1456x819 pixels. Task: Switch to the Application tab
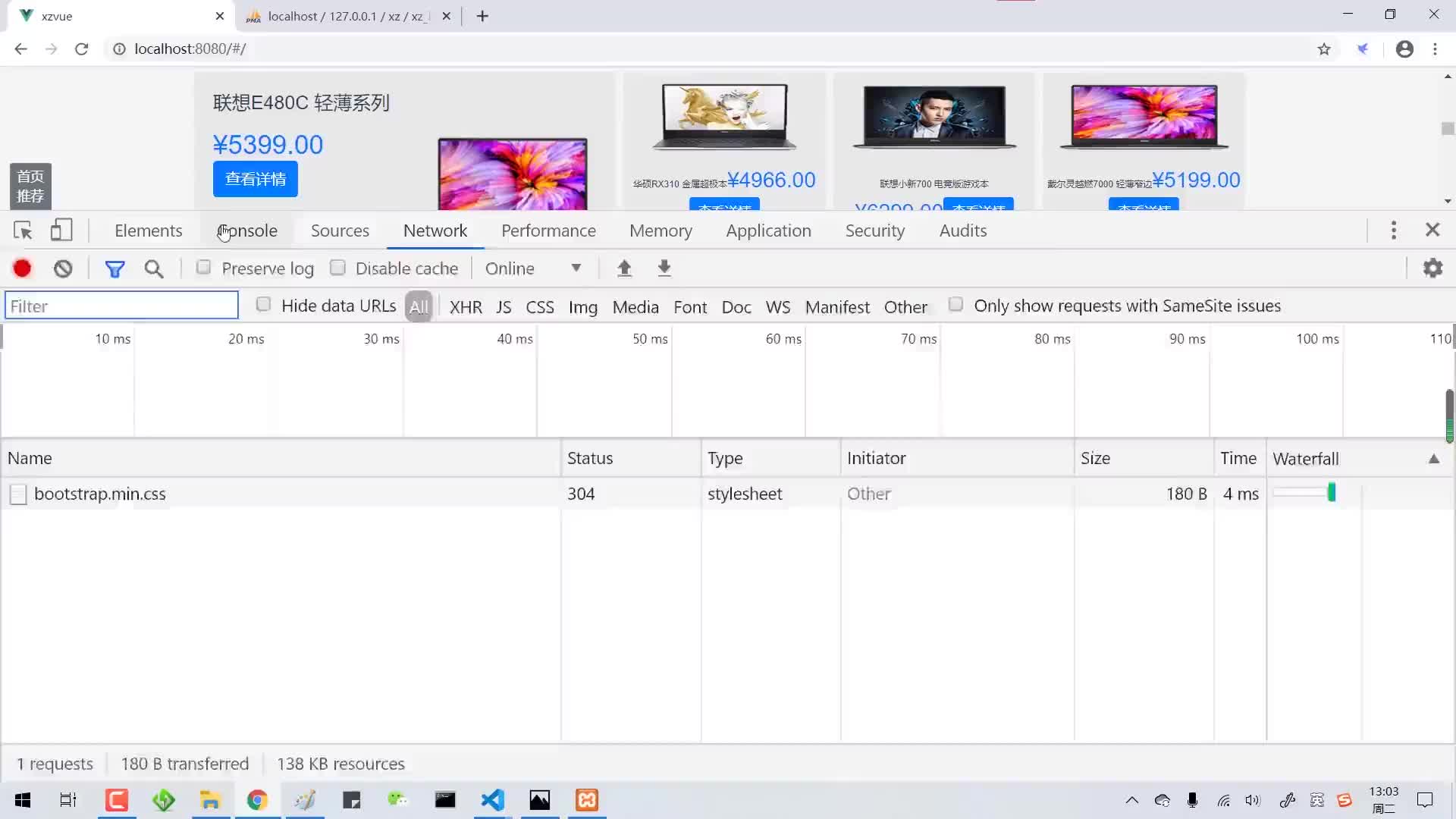(768, 231)
